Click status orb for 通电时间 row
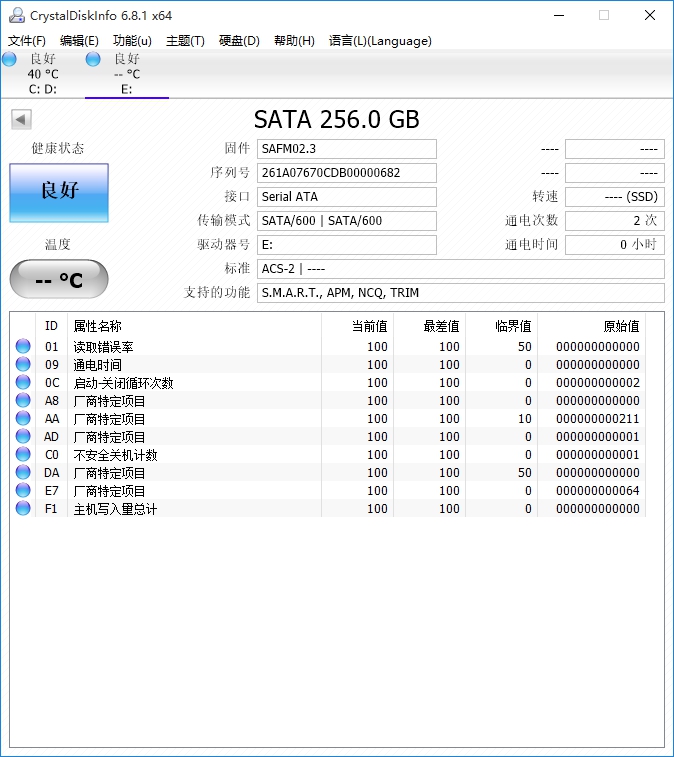 point(23,365)
